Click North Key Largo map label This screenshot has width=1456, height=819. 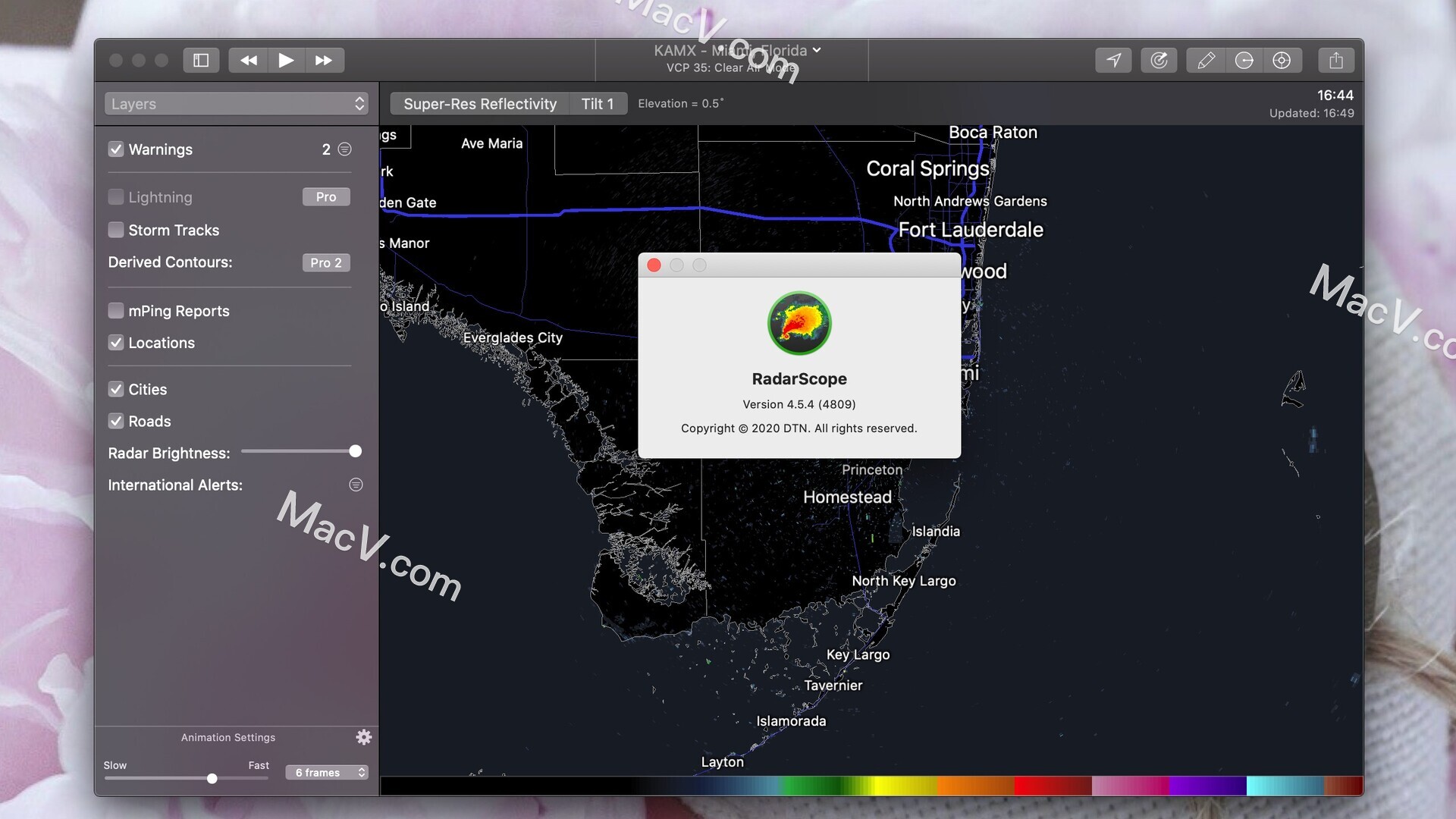903,581
